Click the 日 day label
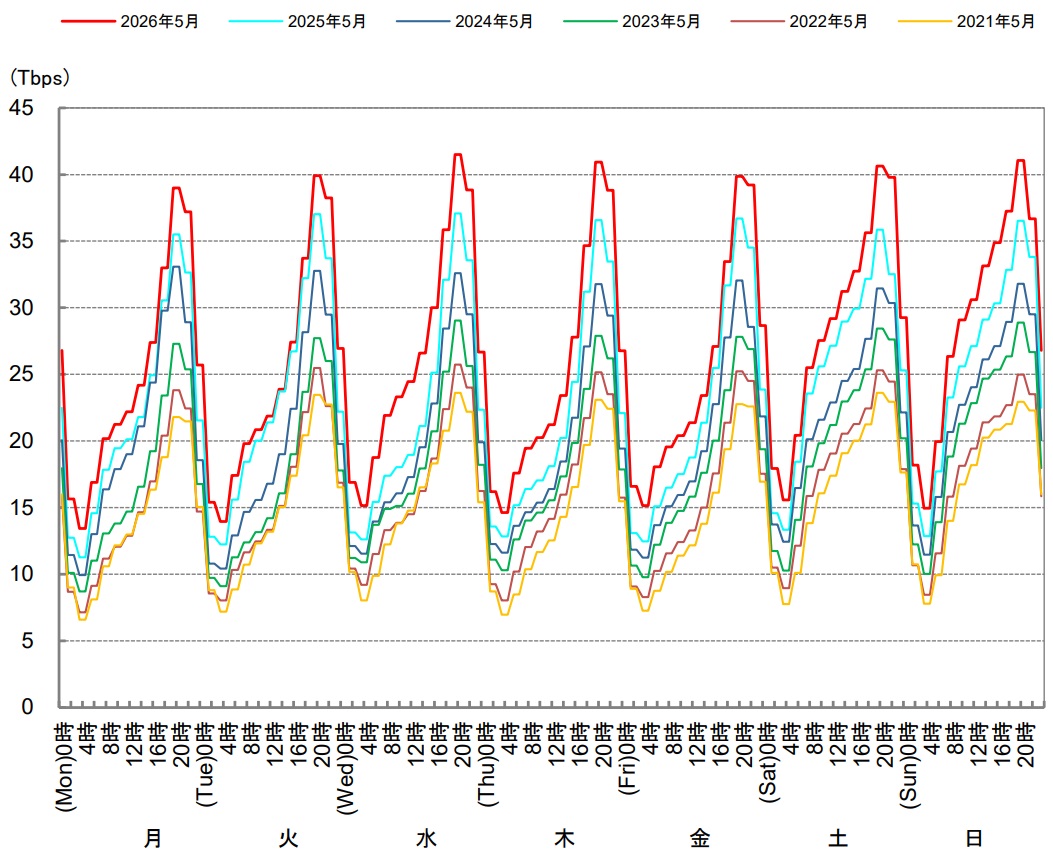 [974, 838]
